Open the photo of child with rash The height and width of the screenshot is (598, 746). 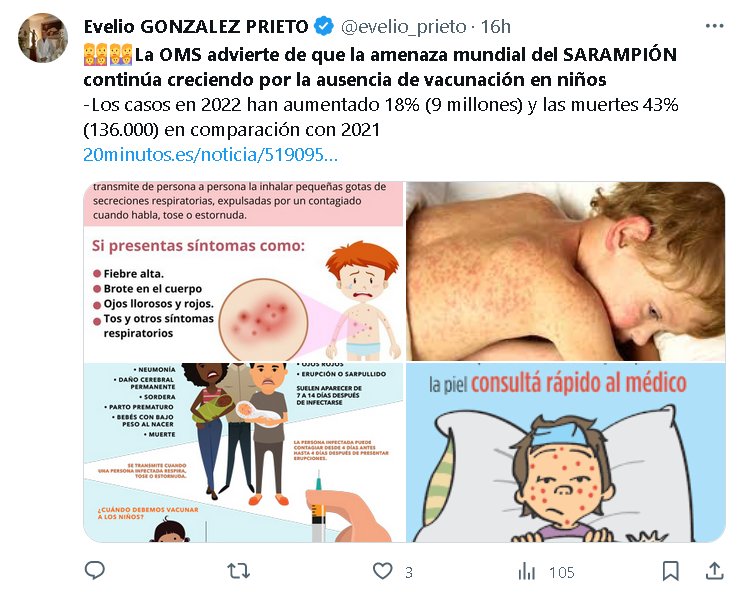point(566,271)
